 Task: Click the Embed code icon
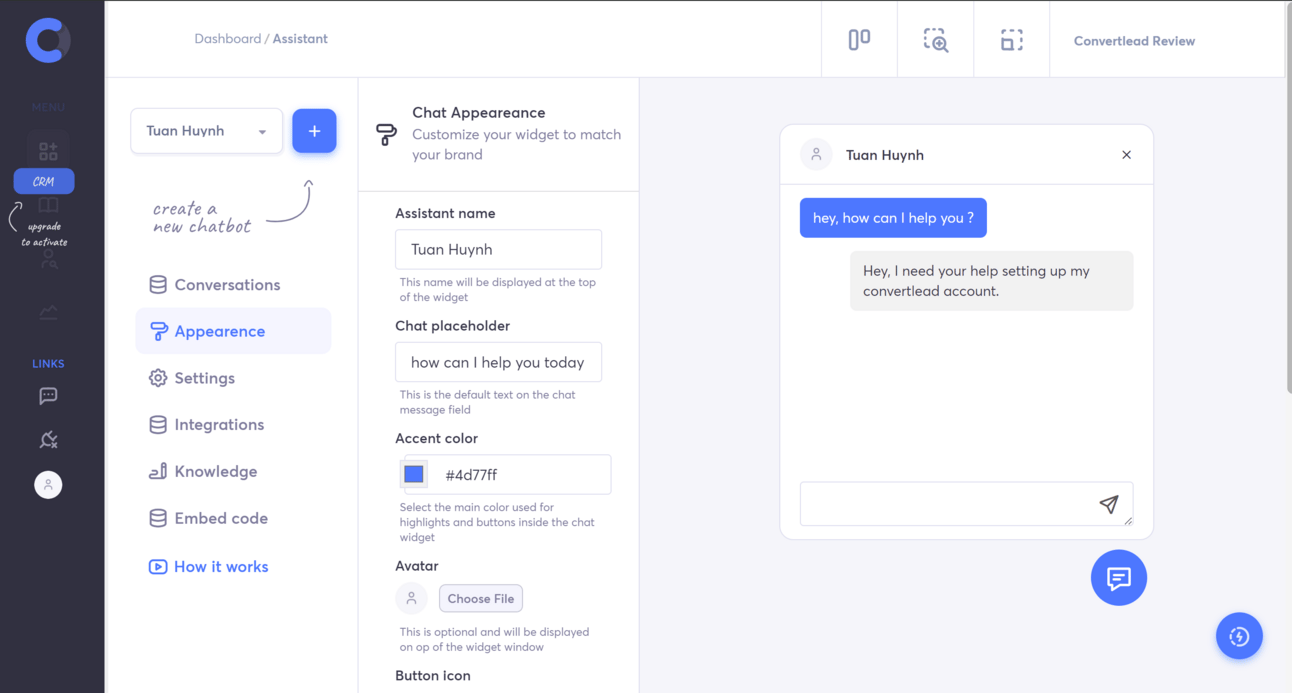click(158, 518)
